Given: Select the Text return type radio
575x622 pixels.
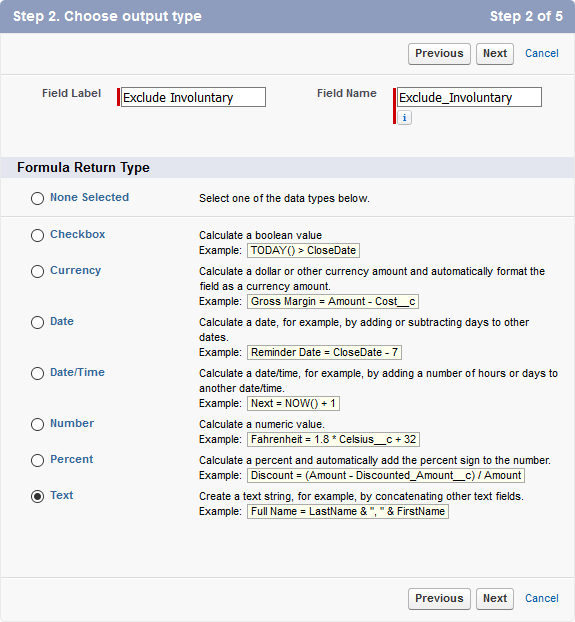Looking at the screenshot, I should coord(37,496).
